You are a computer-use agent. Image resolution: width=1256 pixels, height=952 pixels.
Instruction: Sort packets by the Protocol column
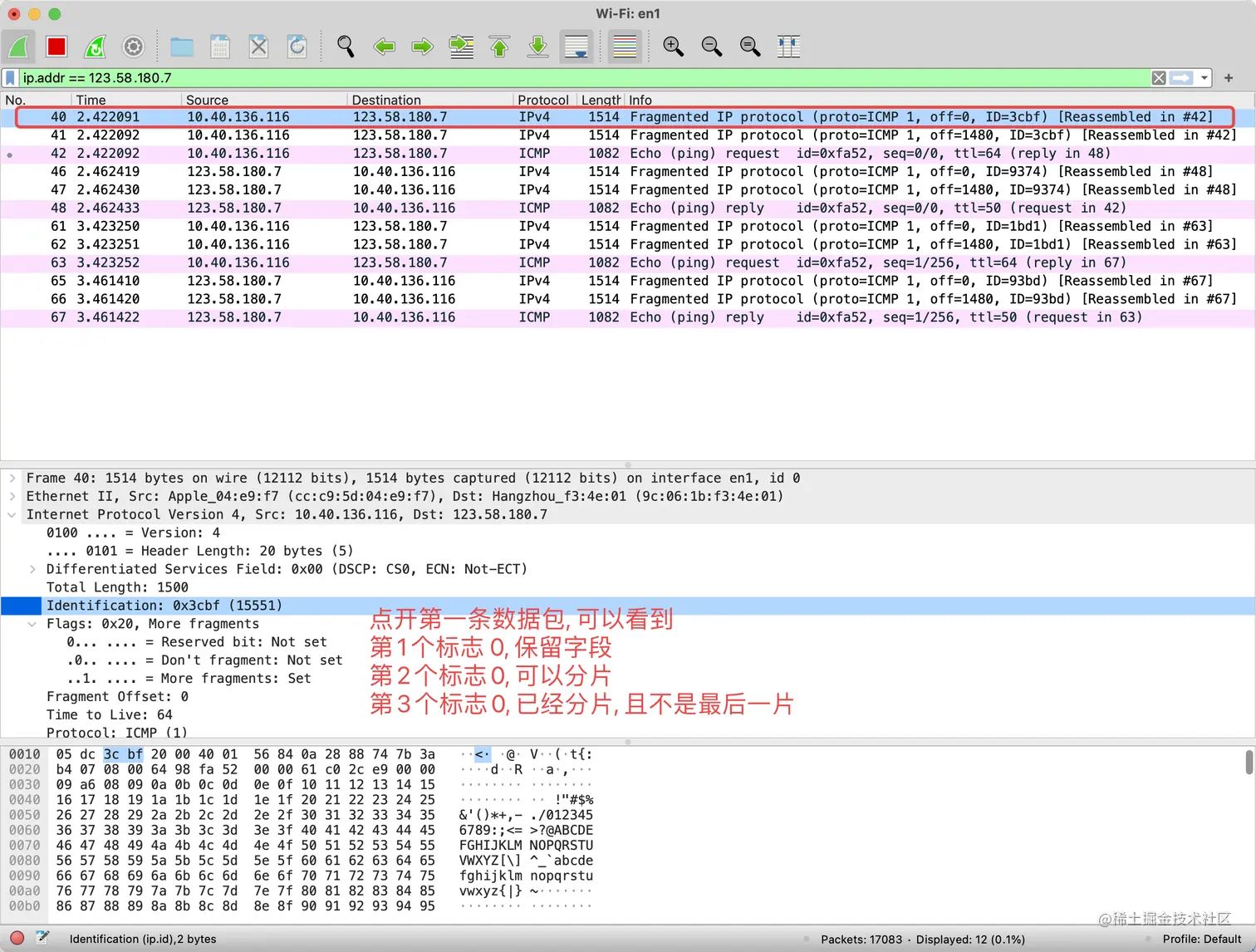[x=543, y=100]
